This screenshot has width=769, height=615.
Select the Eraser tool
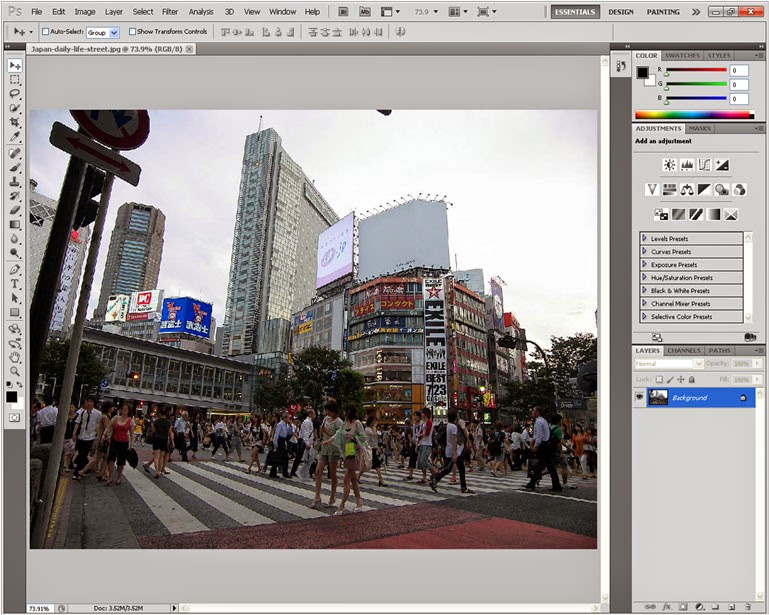click(15, 210)
